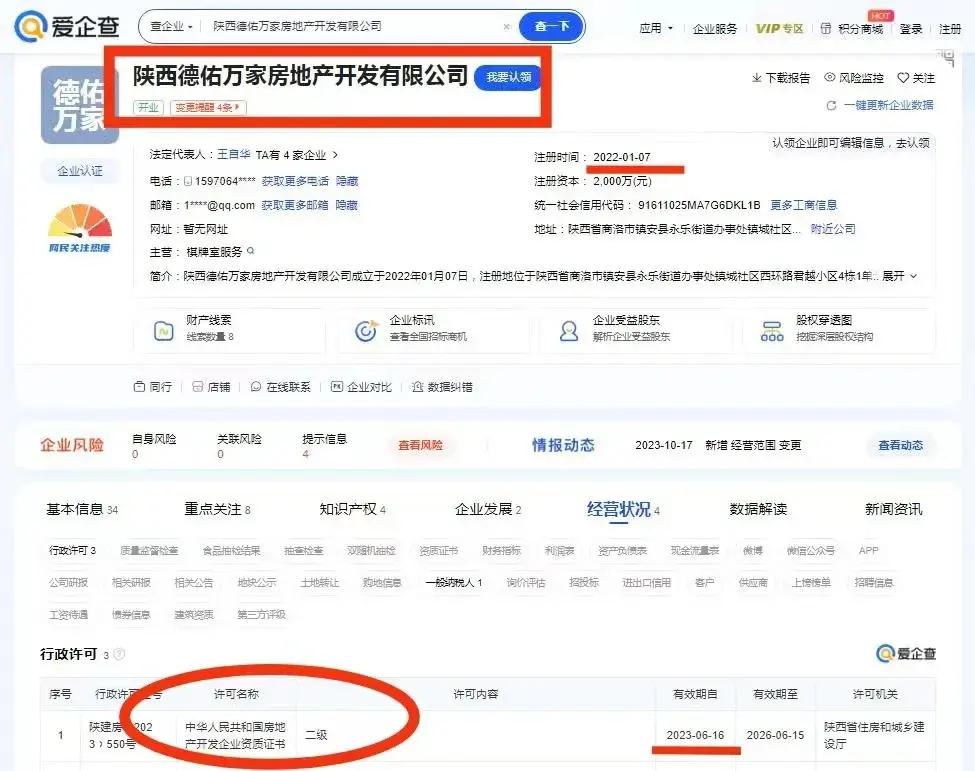
Task: Open the 查企业 search type dropdown
Action: click(x=171, y=26)
